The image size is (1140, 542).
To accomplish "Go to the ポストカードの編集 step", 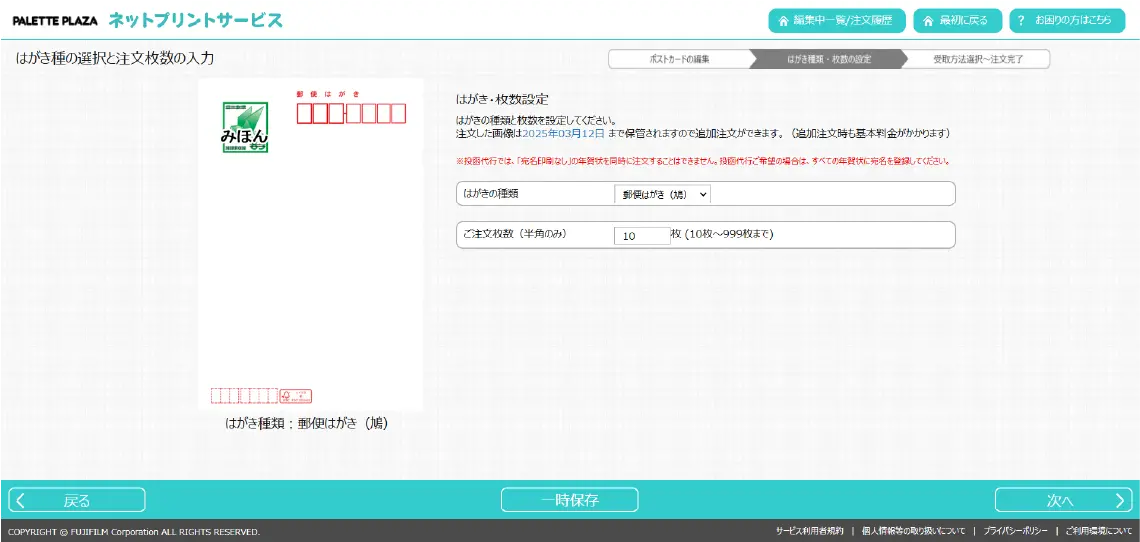I will pyautogui.click(x=680, y=59).
